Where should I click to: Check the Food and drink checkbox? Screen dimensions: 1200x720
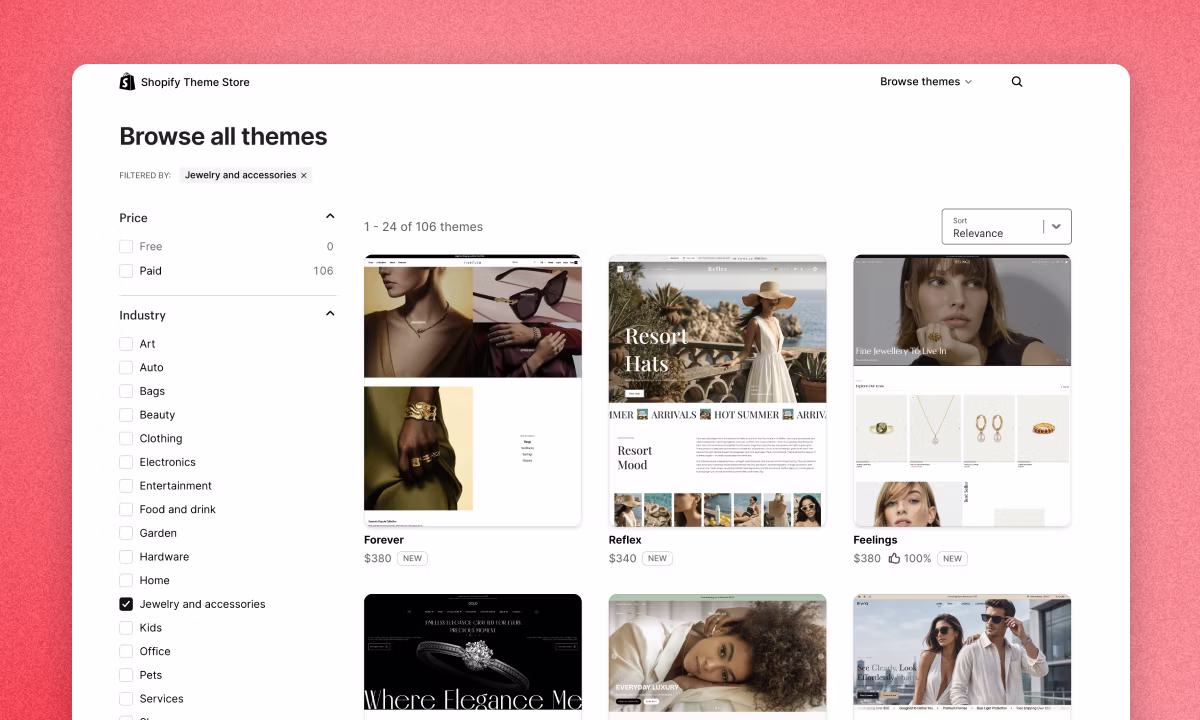[x=126, y=510]
